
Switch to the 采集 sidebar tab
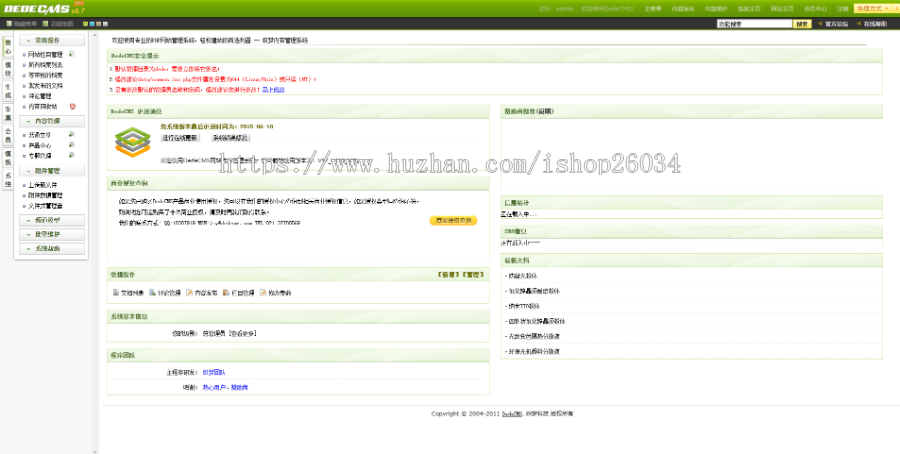[x=7, y=113]
